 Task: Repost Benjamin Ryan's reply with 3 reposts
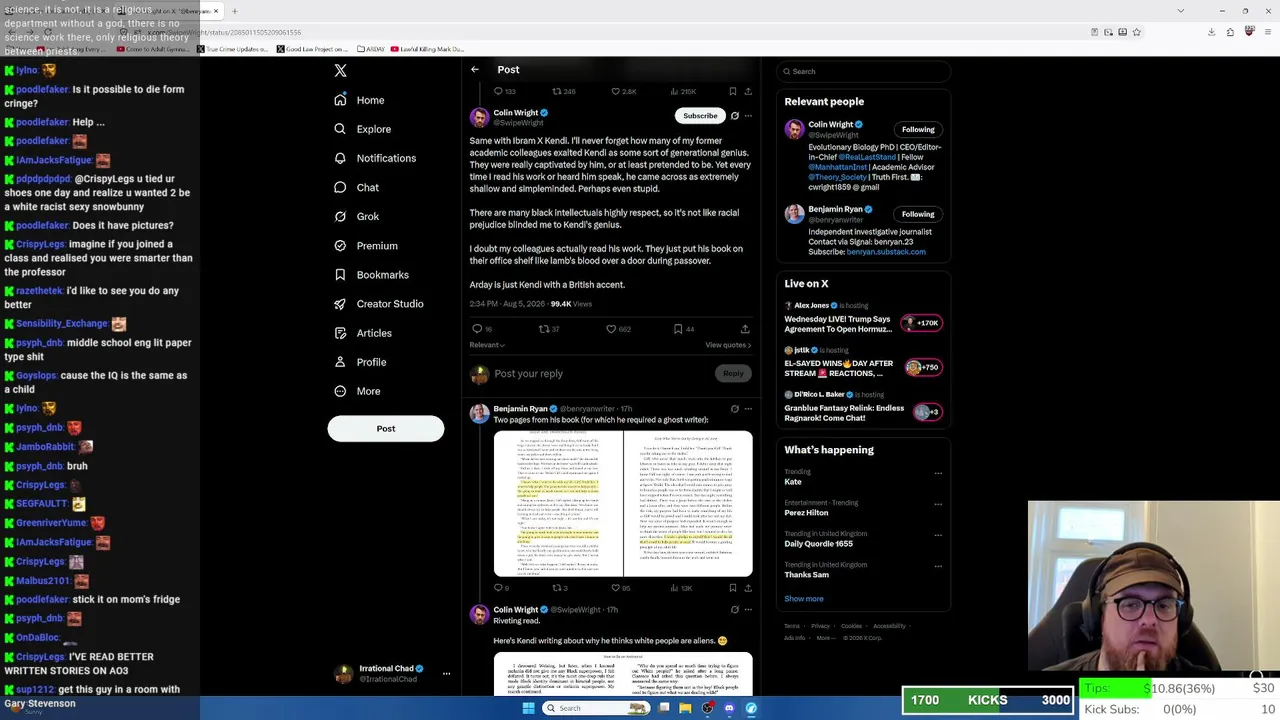(556, 588)
